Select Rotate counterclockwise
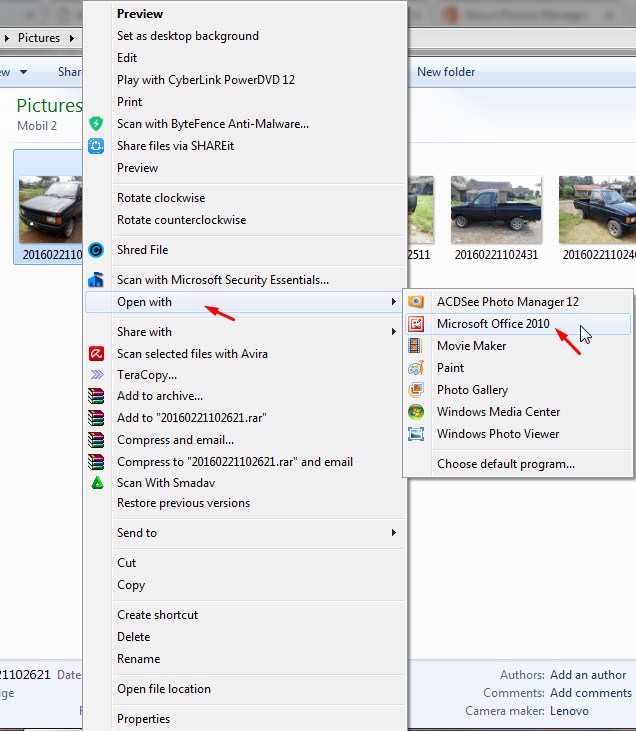 tap(181, 220)
